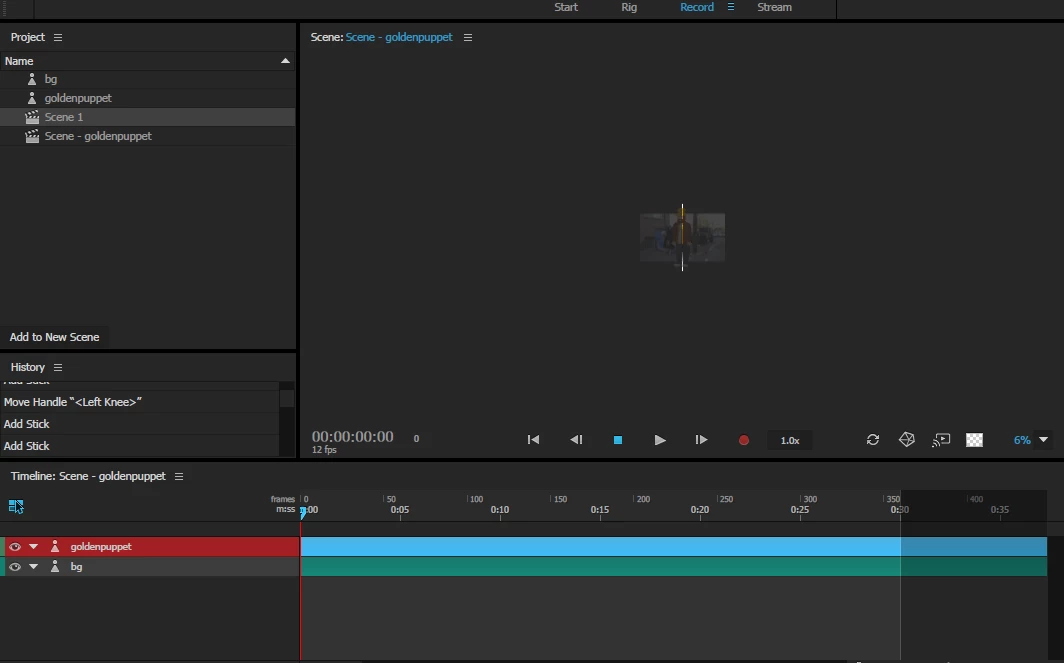The height and width of the screenshot is (663, 1064).
Task: Start recording with the red button
Action: (744, 440)
